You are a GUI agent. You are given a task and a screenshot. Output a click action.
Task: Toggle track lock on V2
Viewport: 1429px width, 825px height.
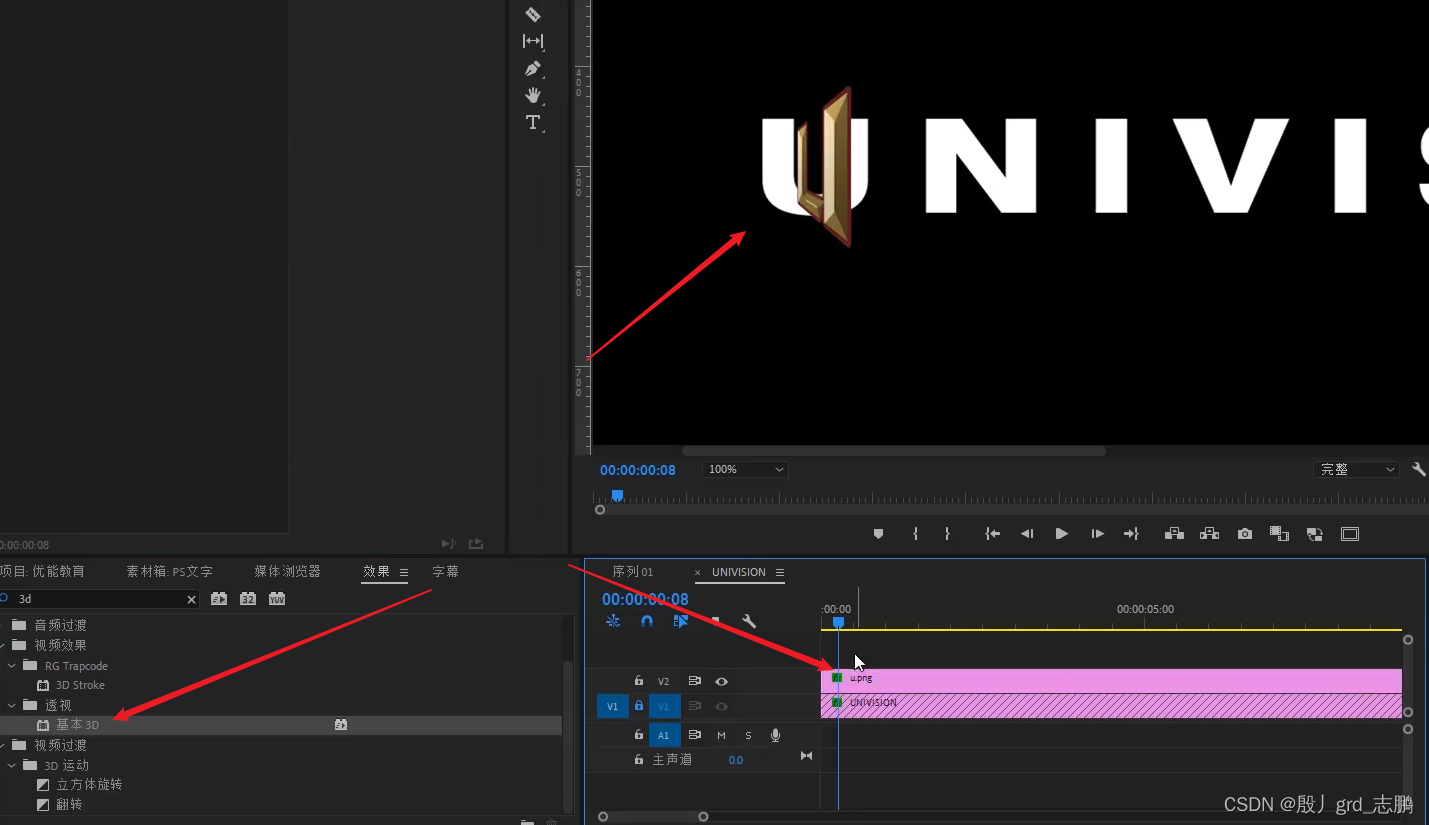639,681
